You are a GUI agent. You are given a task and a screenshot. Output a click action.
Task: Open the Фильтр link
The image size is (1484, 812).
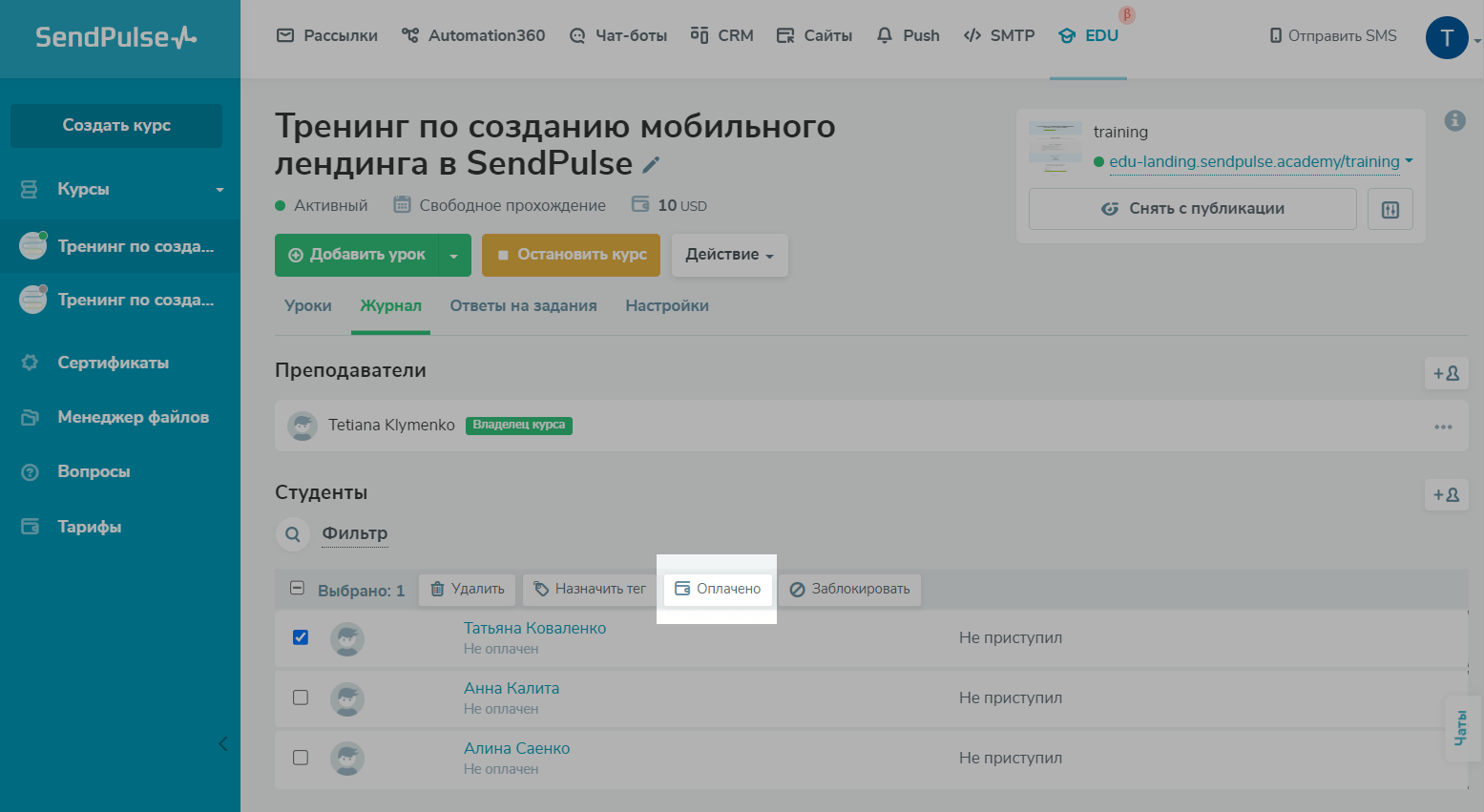(x=355, y=533)
